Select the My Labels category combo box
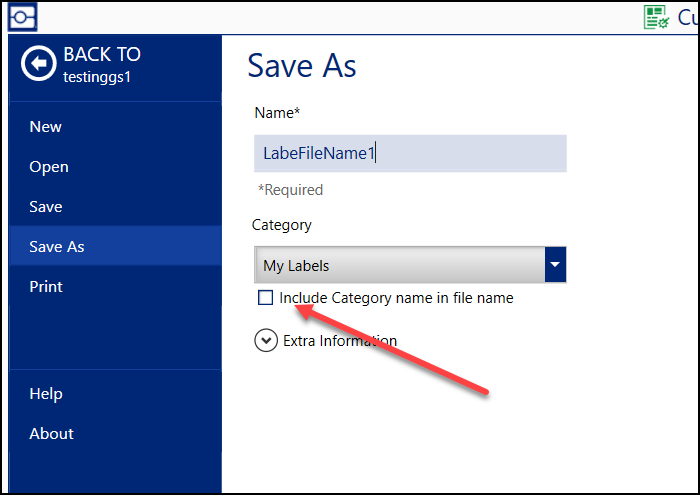700x495 pixels. pyautogui.click(x=400, y=265)
